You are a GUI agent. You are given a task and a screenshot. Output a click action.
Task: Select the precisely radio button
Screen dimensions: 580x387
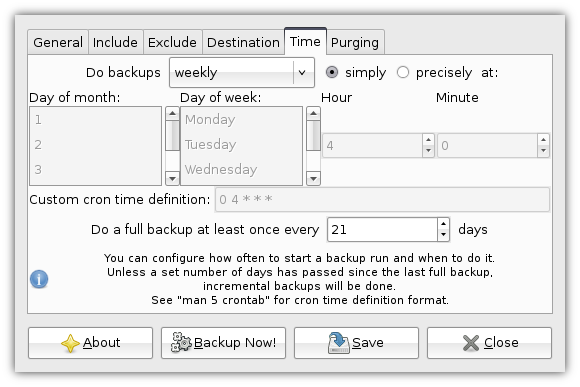click(x=403, y=72)
